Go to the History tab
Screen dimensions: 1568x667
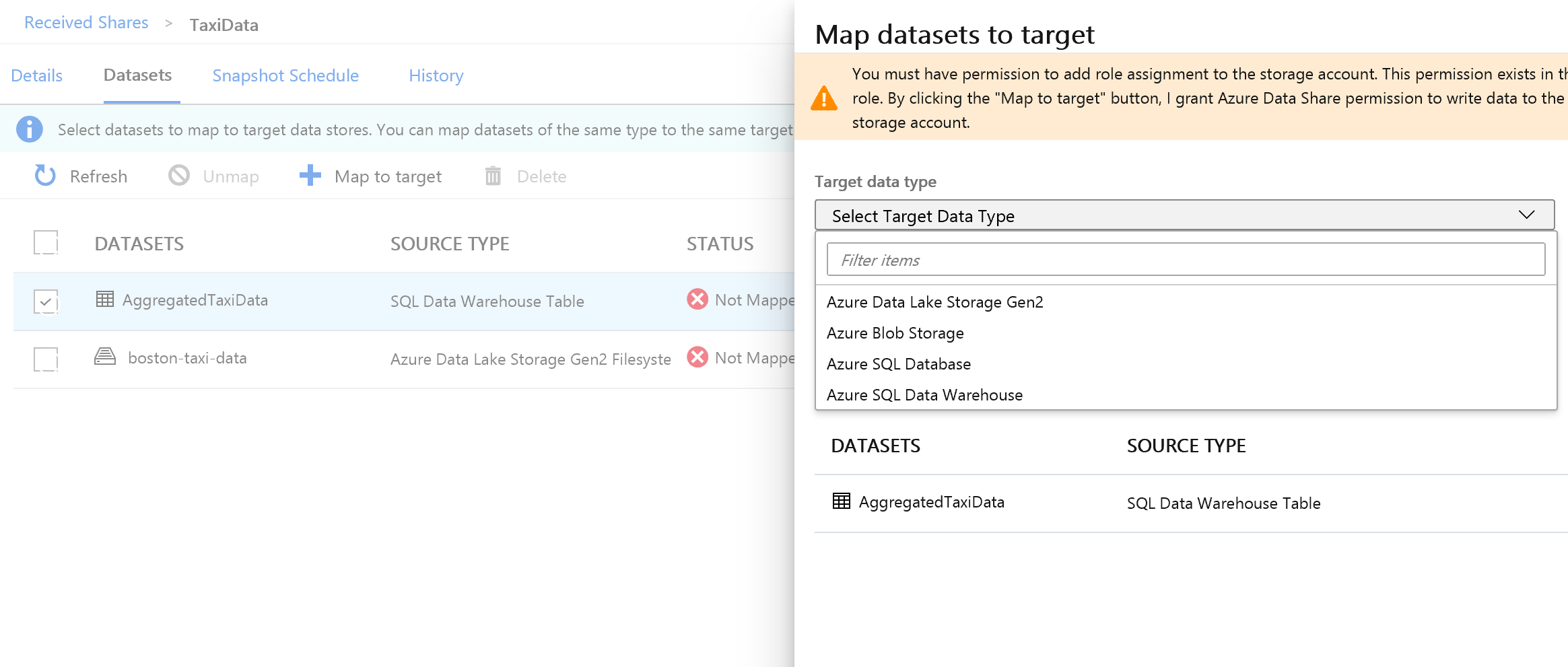point(436,75)
